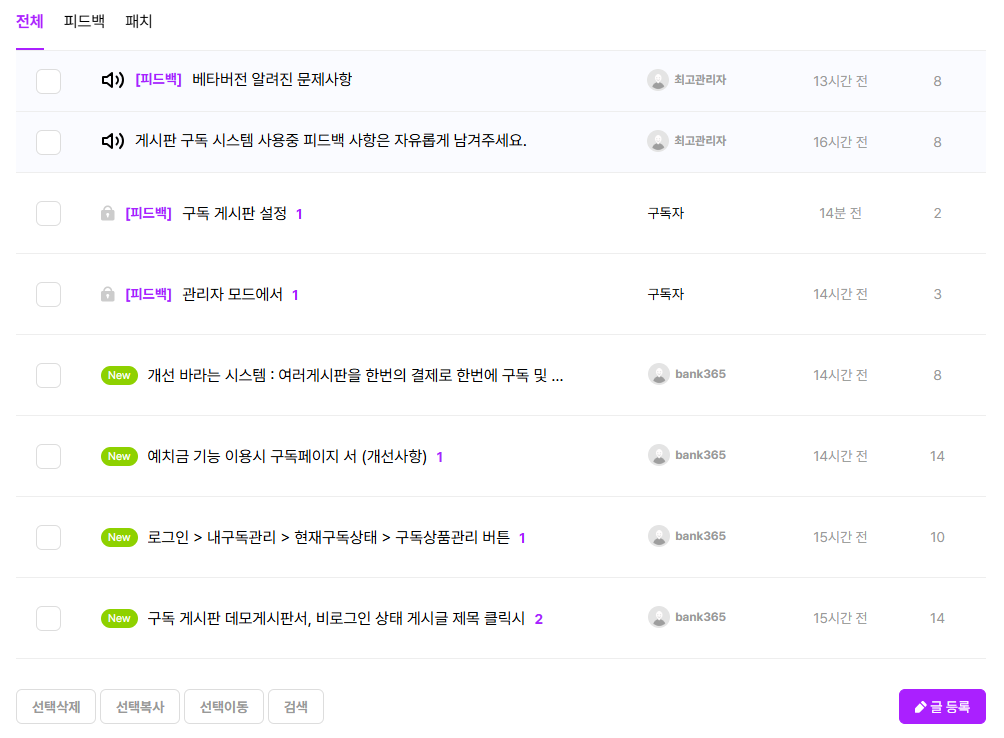Click the megaphone icon on 베타버전 알려진 문제사항
This screenshot has height=738, width=1004.
pyautogui.click(x=112, y=80)
